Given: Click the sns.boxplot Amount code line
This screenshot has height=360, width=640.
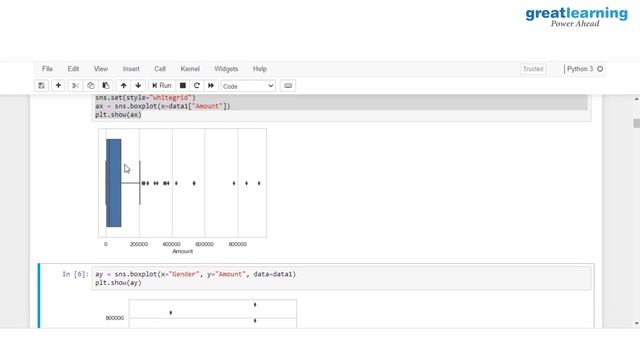Looking at the screenshot, I should 163,106.
